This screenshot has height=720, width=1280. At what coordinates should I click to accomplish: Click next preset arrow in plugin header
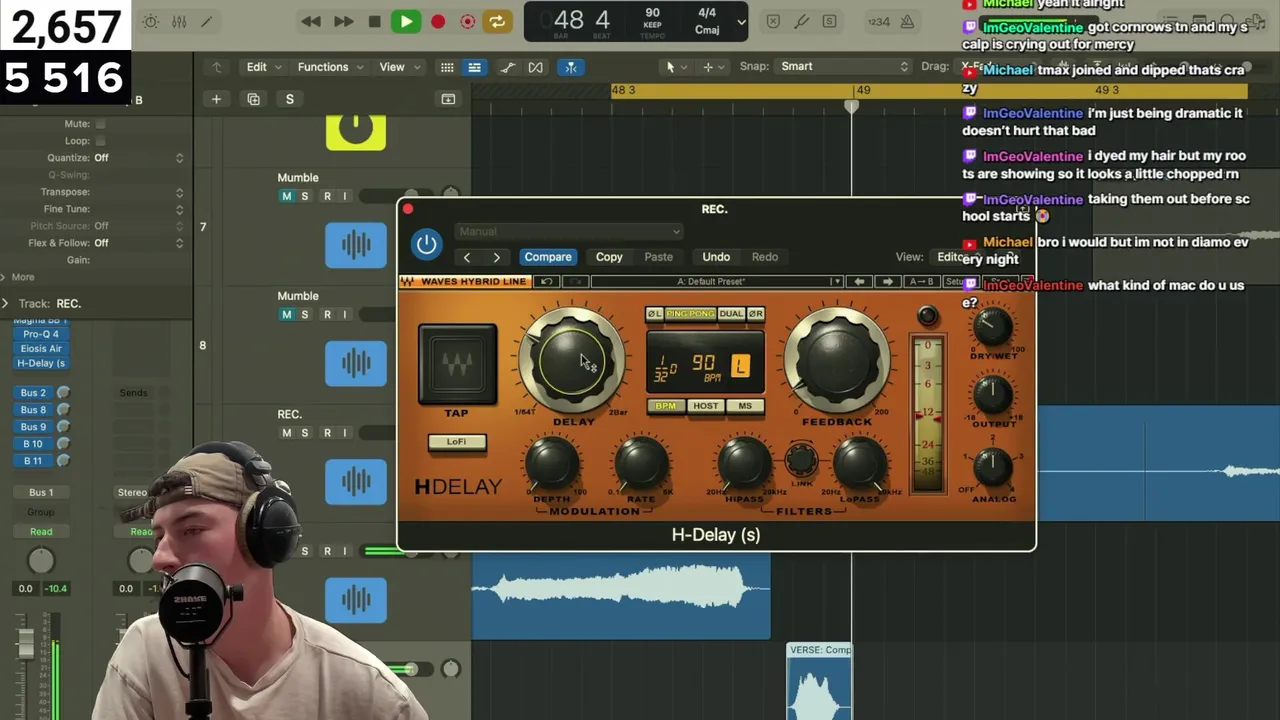[x=496, y=257]
